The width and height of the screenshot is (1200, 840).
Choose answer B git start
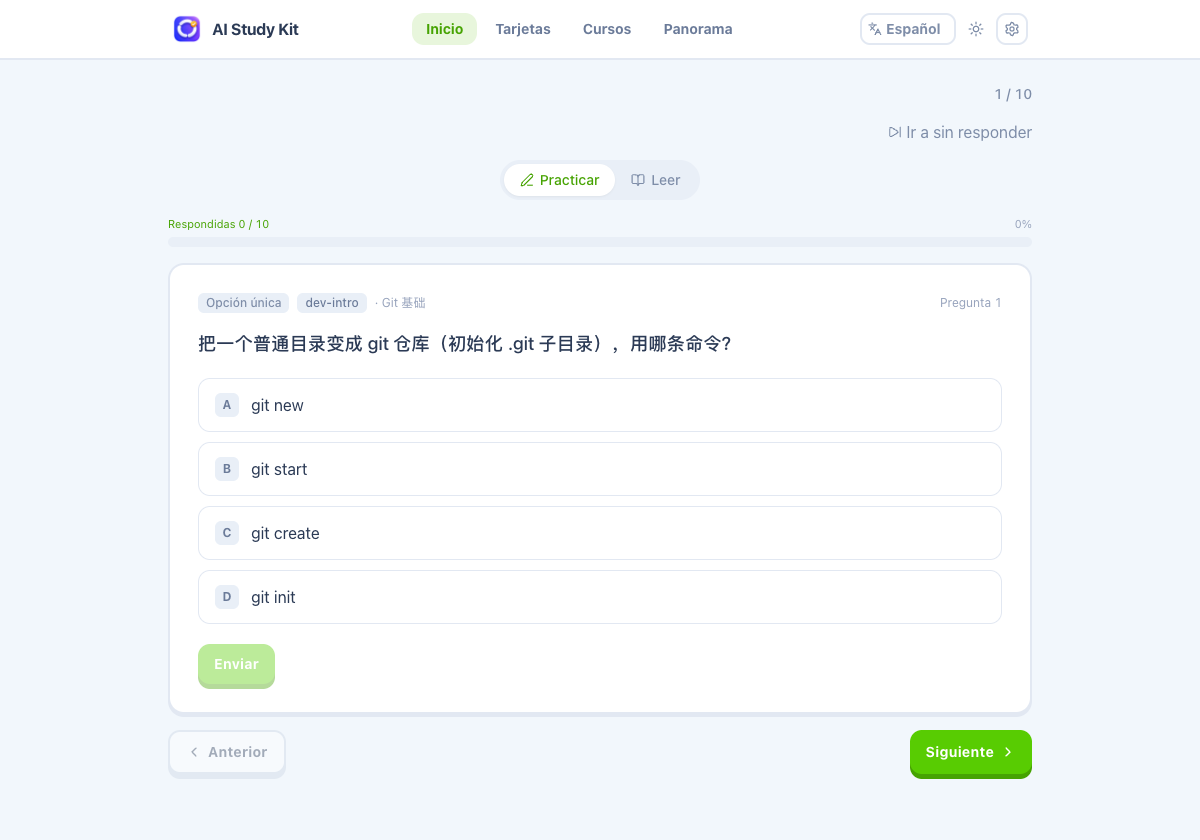click(x=600, y=469)
